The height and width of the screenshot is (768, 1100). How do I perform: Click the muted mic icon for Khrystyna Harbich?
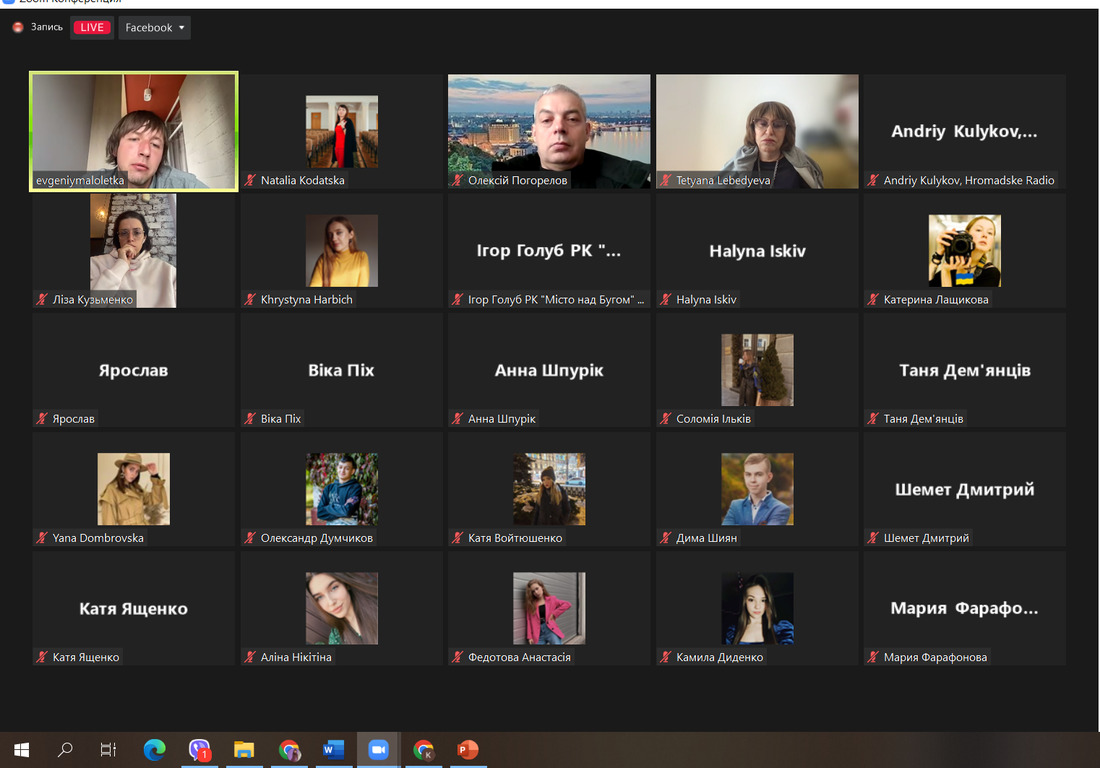coord(250,299)
